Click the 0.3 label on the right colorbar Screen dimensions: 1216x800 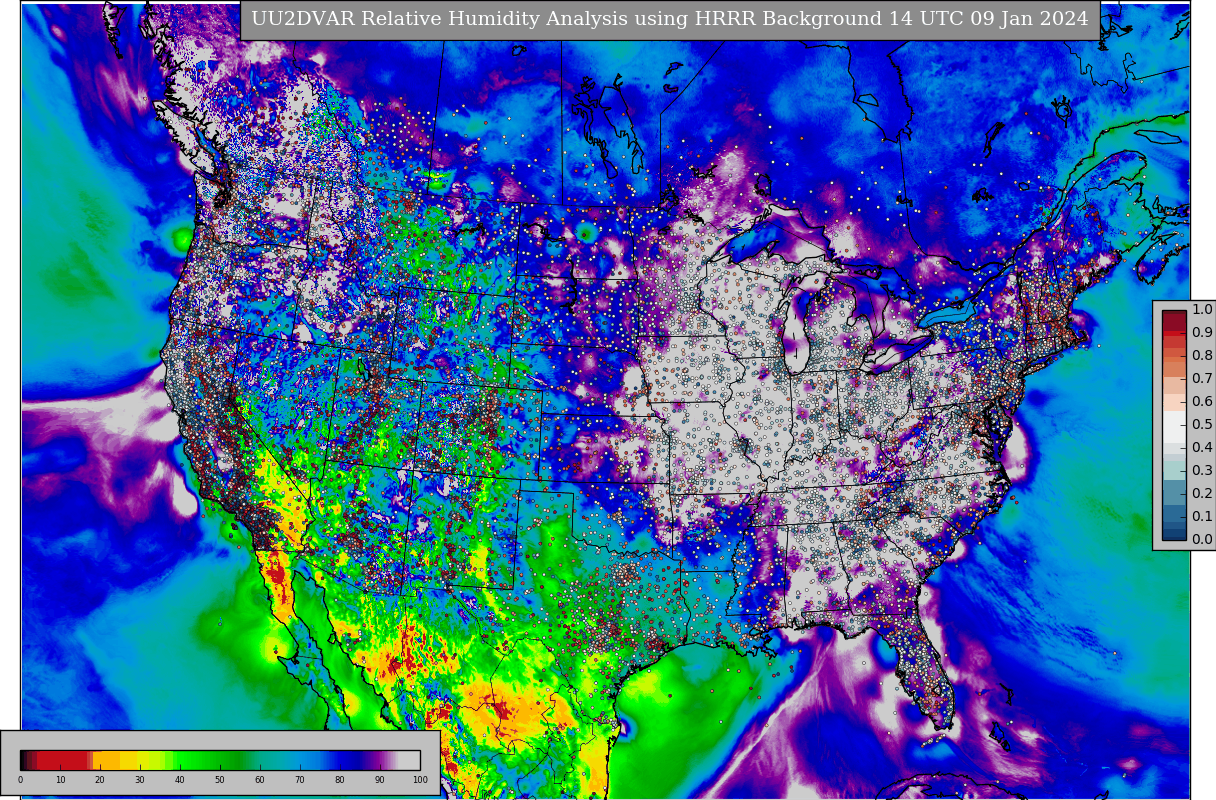1202,470
